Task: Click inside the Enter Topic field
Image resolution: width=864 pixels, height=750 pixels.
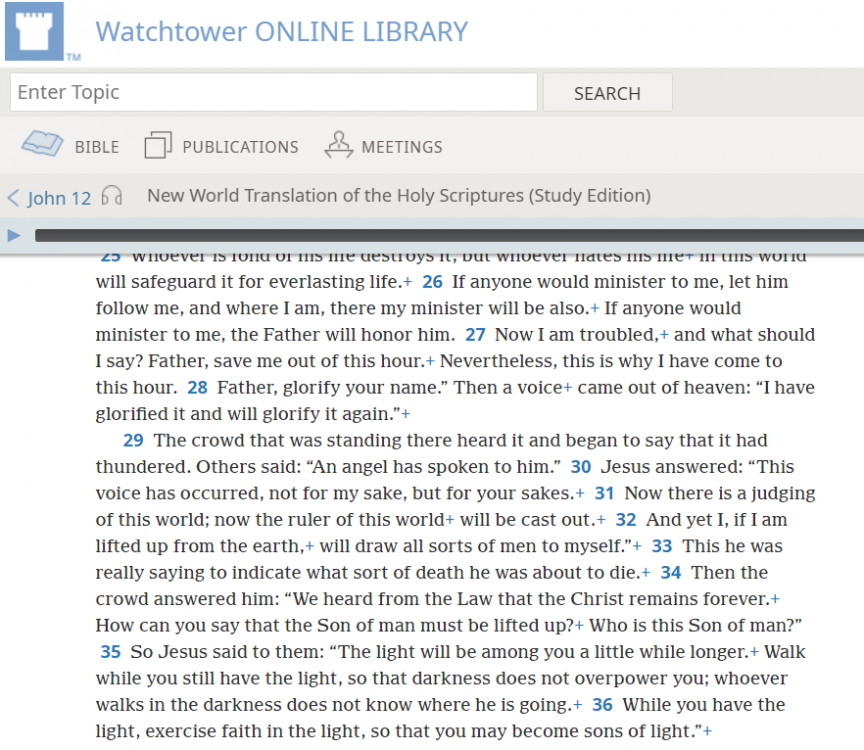Action: tap(270, 91)
